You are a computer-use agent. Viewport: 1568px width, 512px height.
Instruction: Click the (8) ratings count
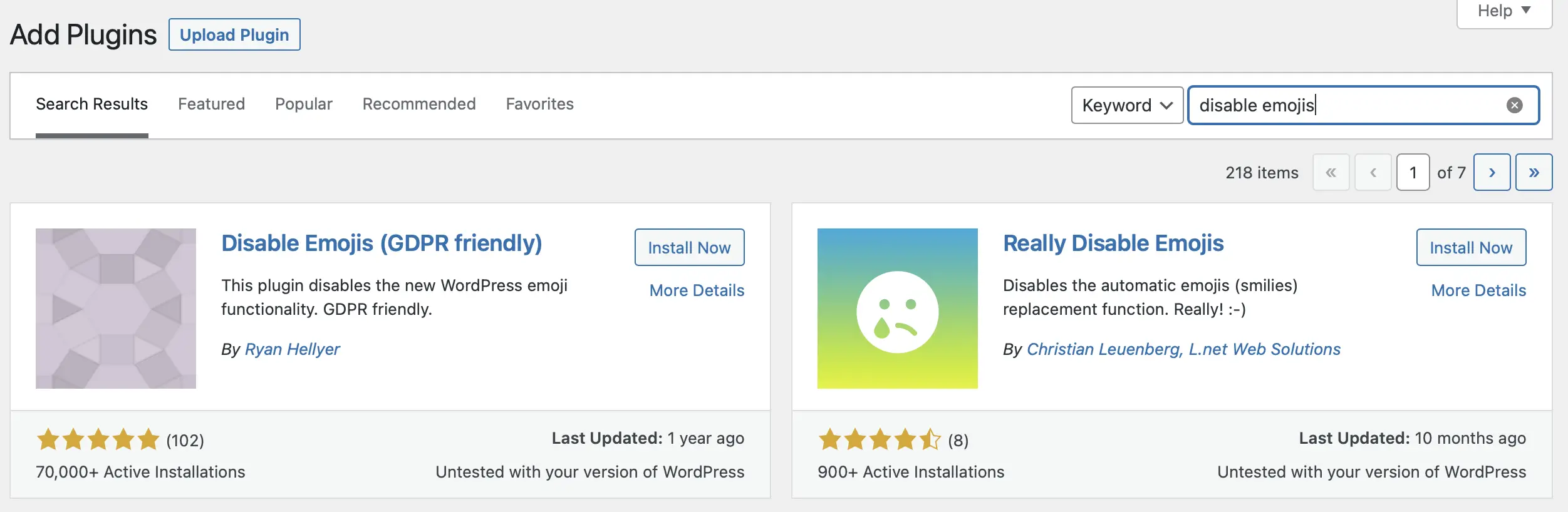958,441
